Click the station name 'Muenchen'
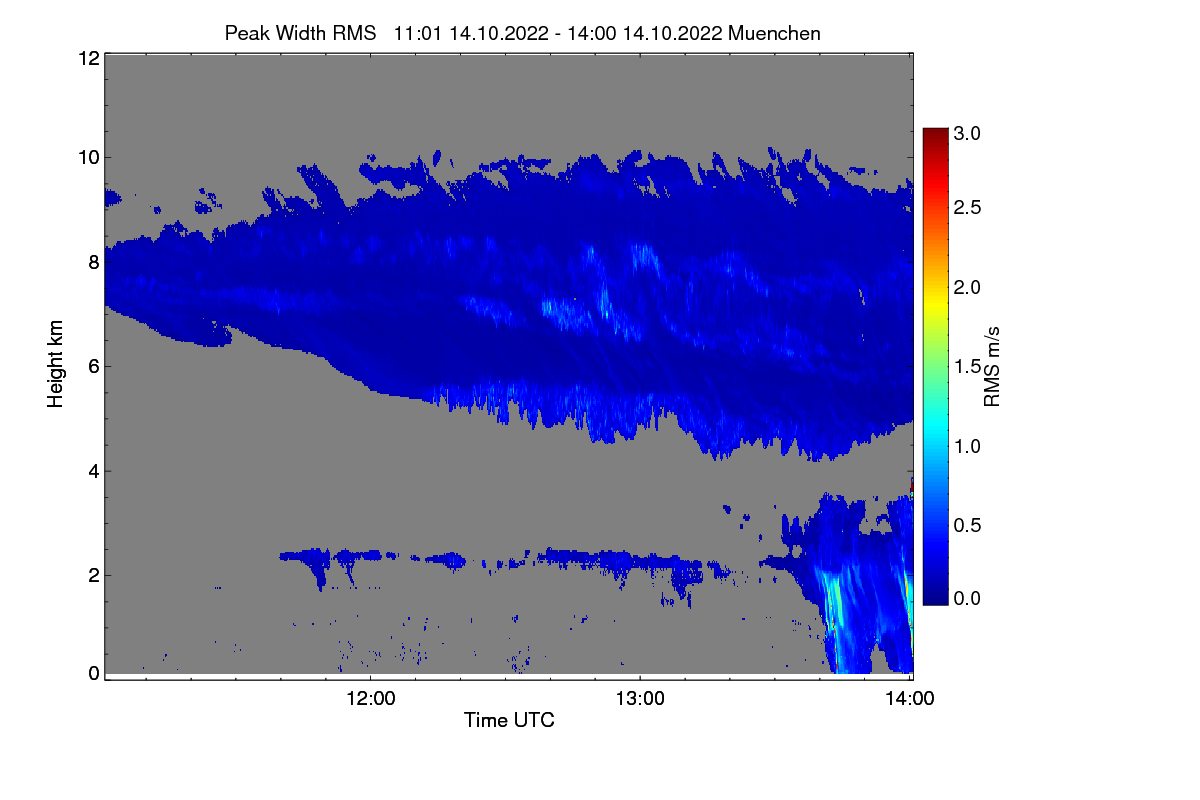The image size is (1200, 800). (775, 33)
